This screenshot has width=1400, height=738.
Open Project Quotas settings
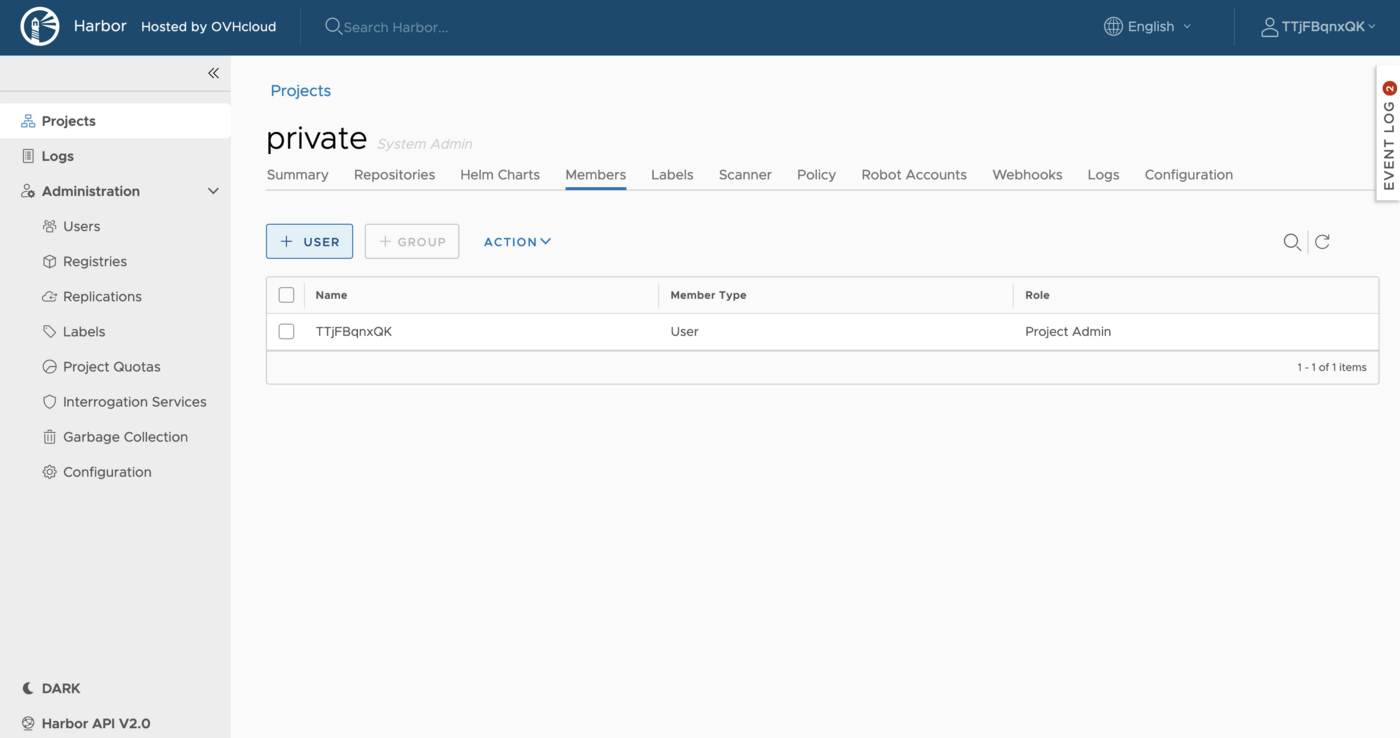pyautogui.click(x=110, y=366)
